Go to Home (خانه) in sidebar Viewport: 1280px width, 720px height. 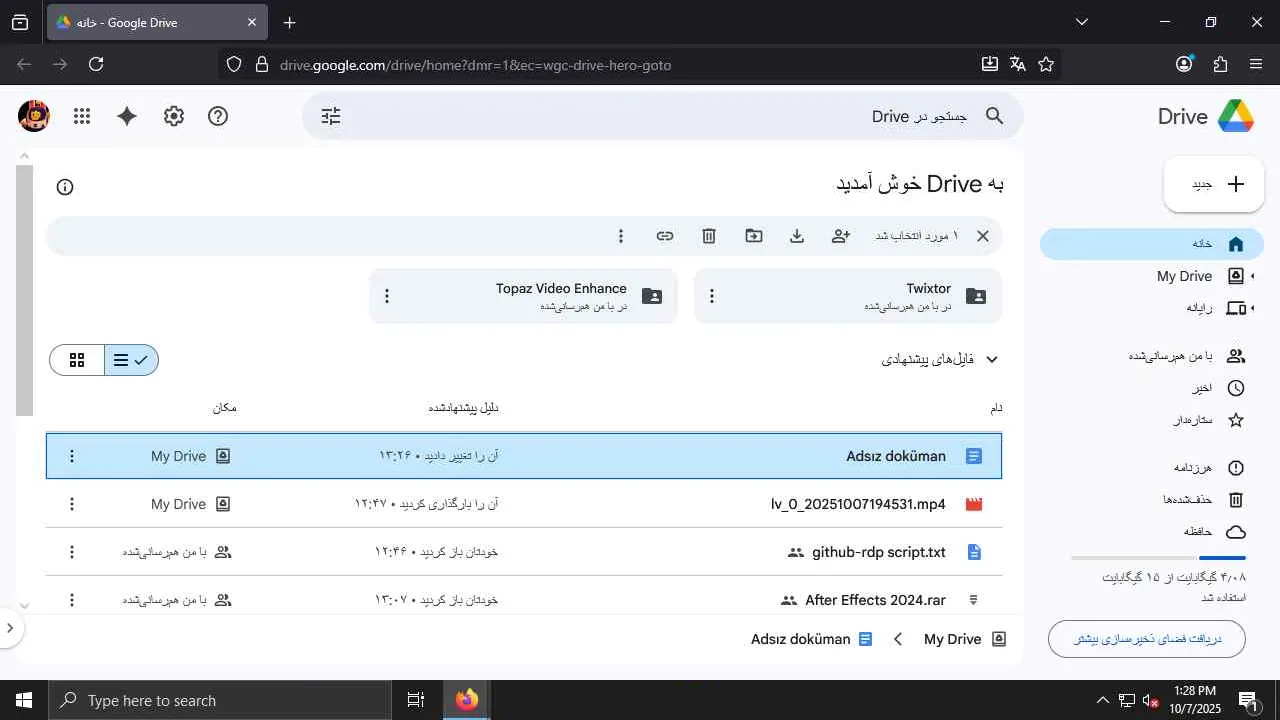pyautogui.click(x=1152, y=244)
